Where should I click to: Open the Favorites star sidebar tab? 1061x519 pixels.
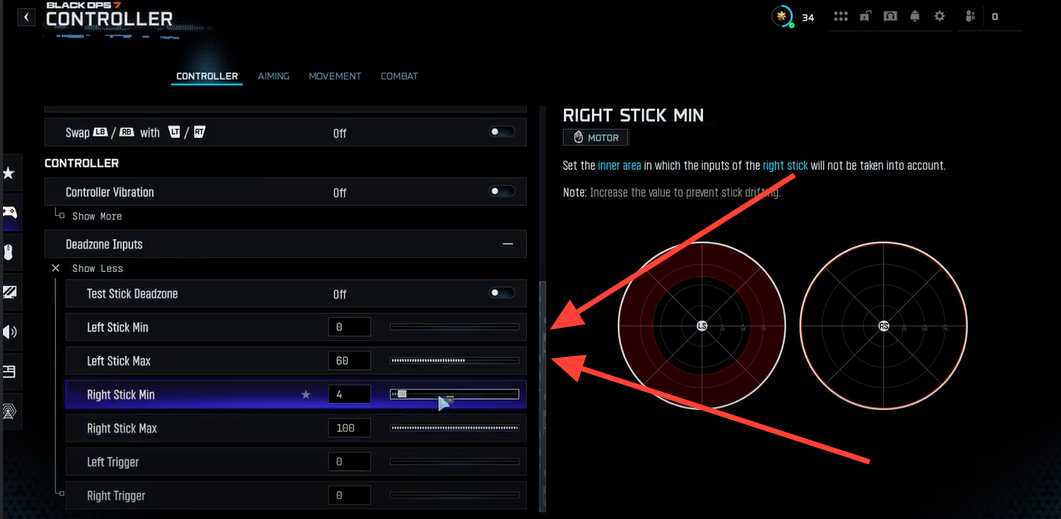point(9,173)
